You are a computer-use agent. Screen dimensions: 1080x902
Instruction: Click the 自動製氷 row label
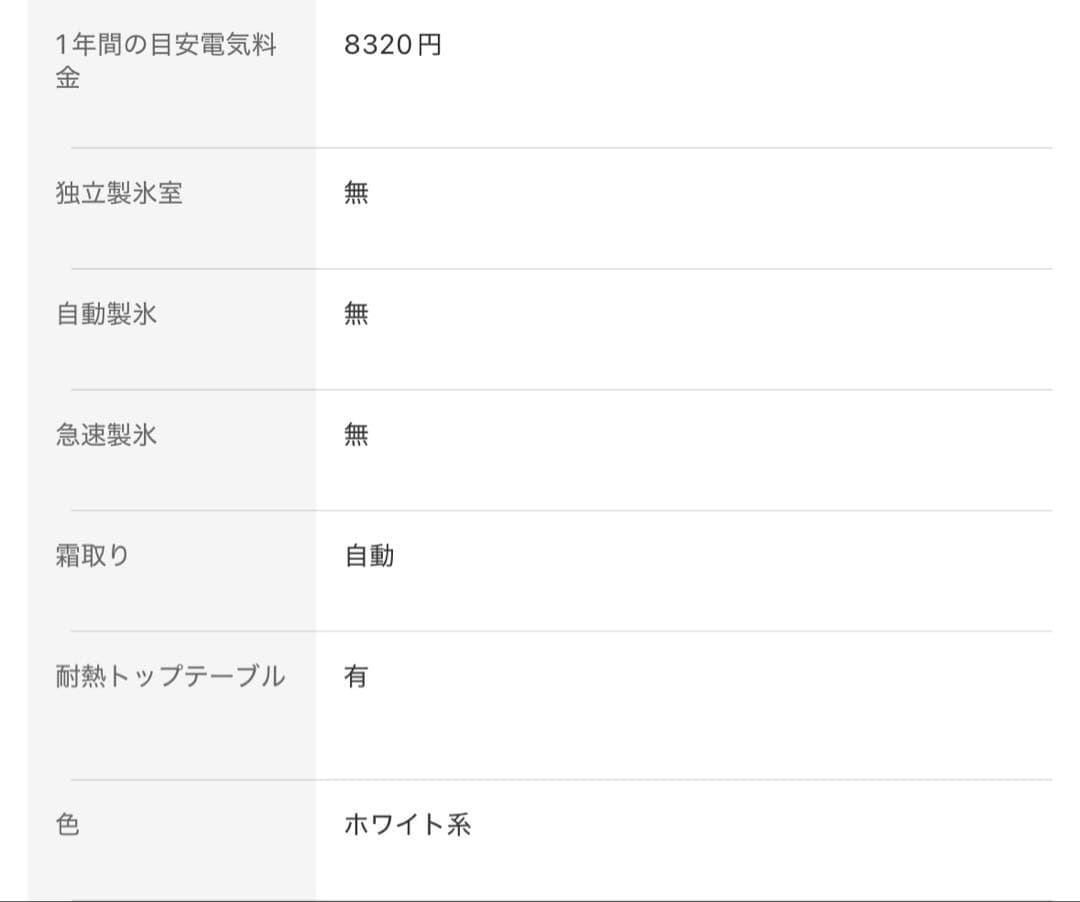(x=106, y=314)
